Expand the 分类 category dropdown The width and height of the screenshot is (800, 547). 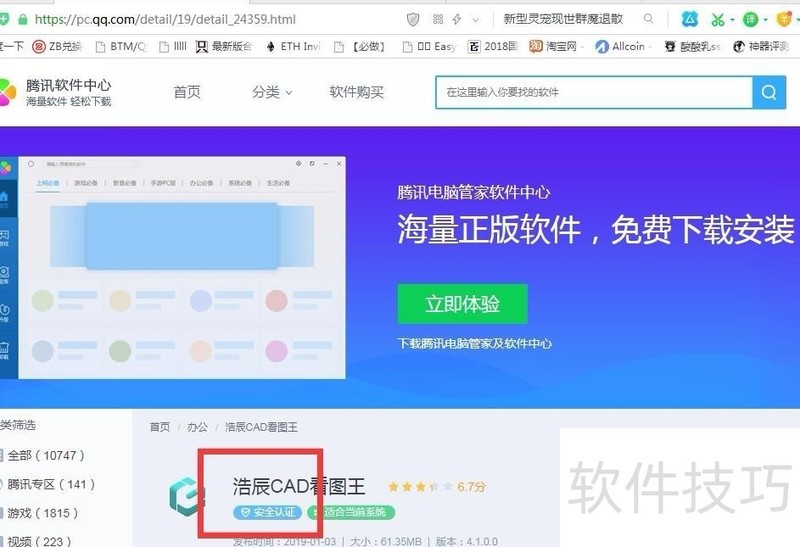click(x=272, y=92)
